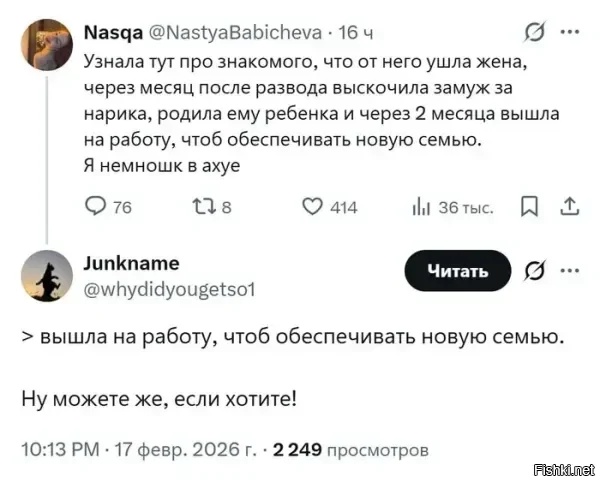600x482 pixels.
Task: Expand the three-dot menu on Junkname's tweet
Action: point(570,271)
